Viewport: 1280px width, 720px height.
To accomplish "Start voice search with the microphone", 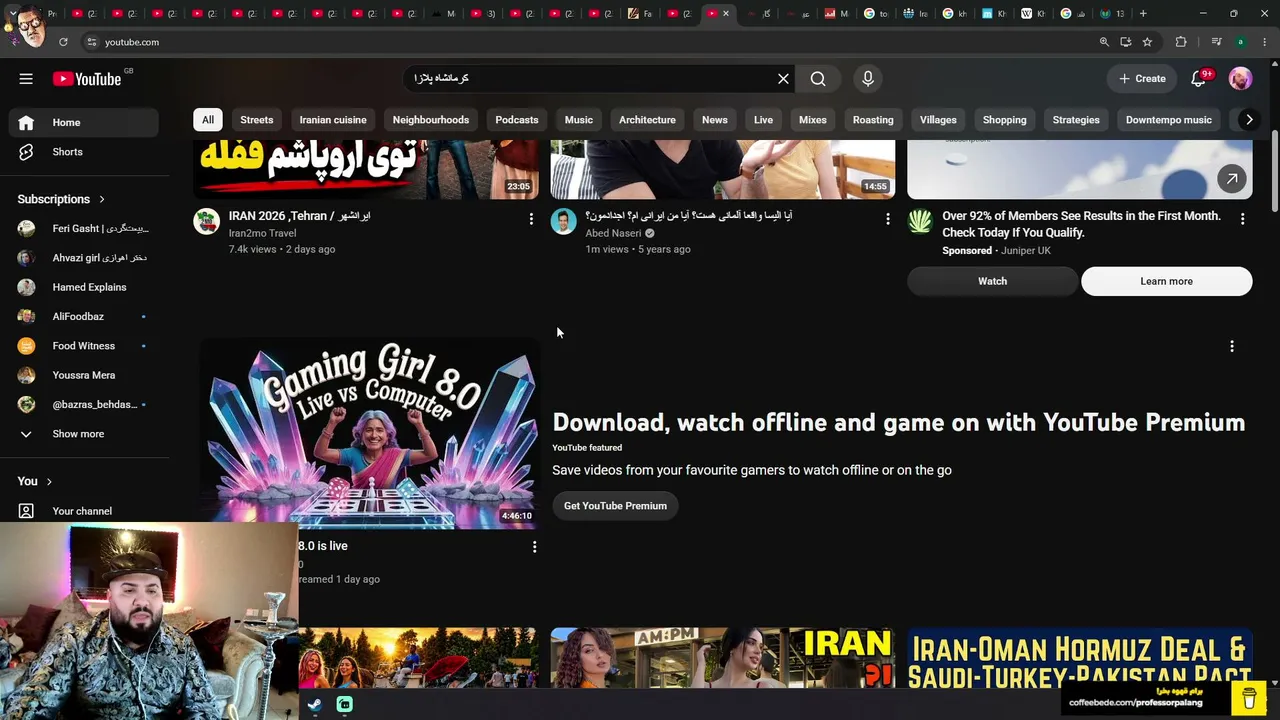I will coord(867,79).
